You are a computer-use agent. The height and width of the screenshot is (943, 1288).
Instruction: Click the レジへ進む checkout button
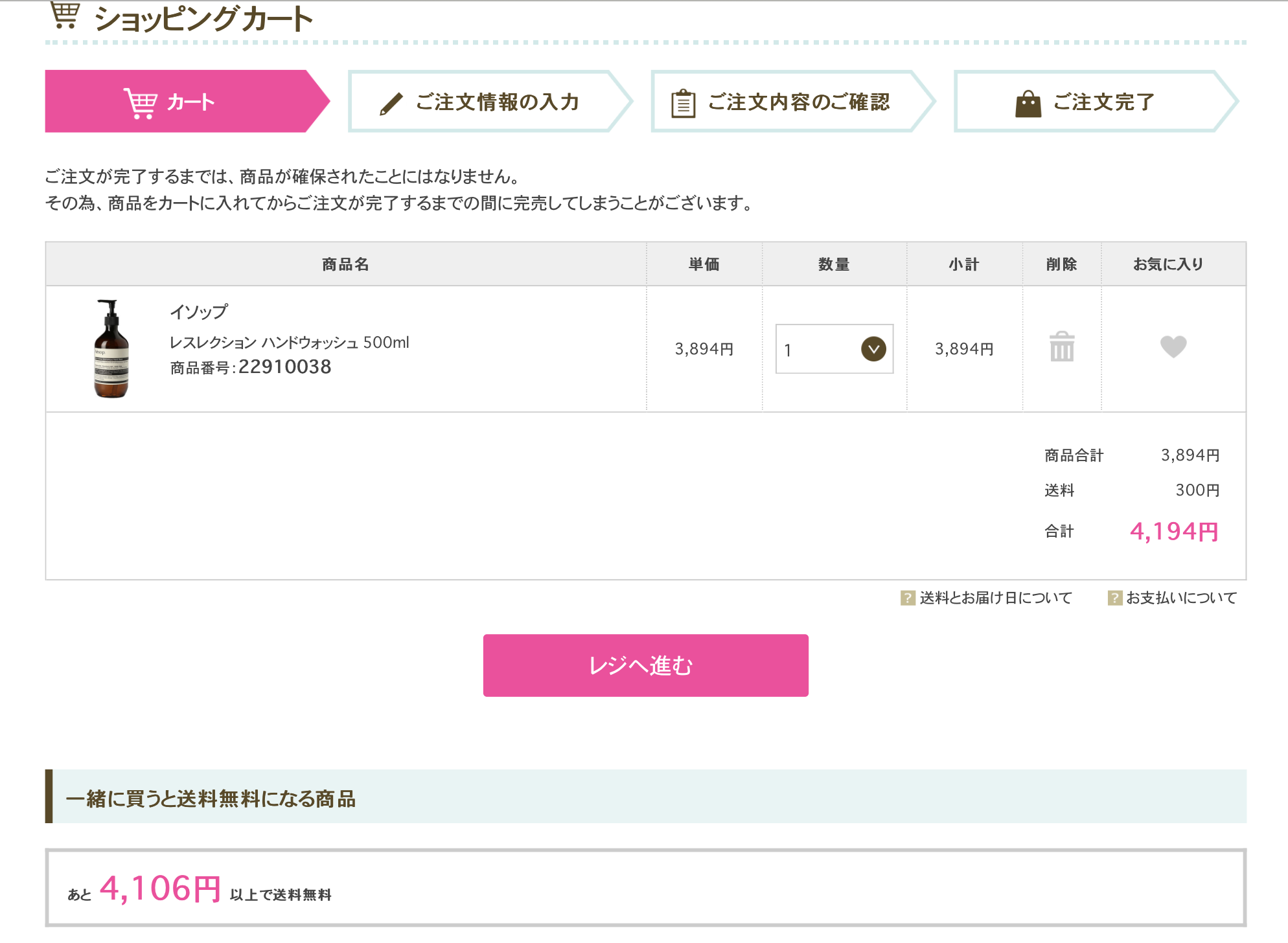point(646,665)
